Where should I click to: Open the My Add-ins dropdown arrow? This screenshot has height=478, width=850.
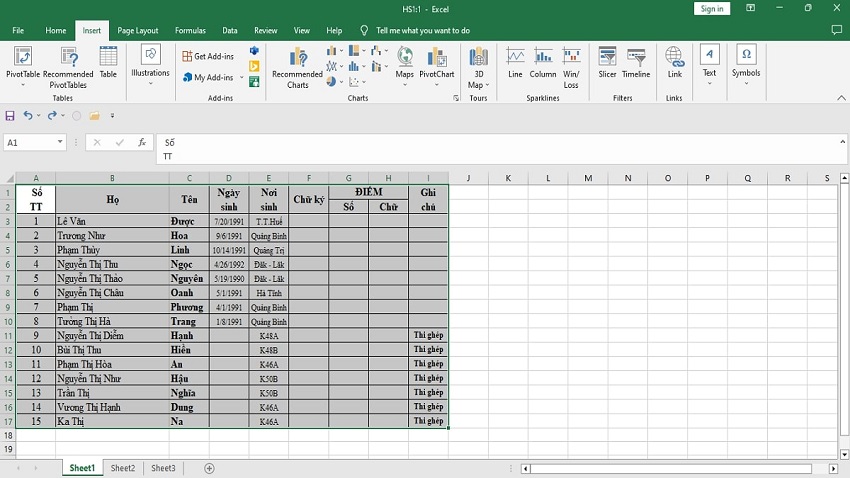241,77
